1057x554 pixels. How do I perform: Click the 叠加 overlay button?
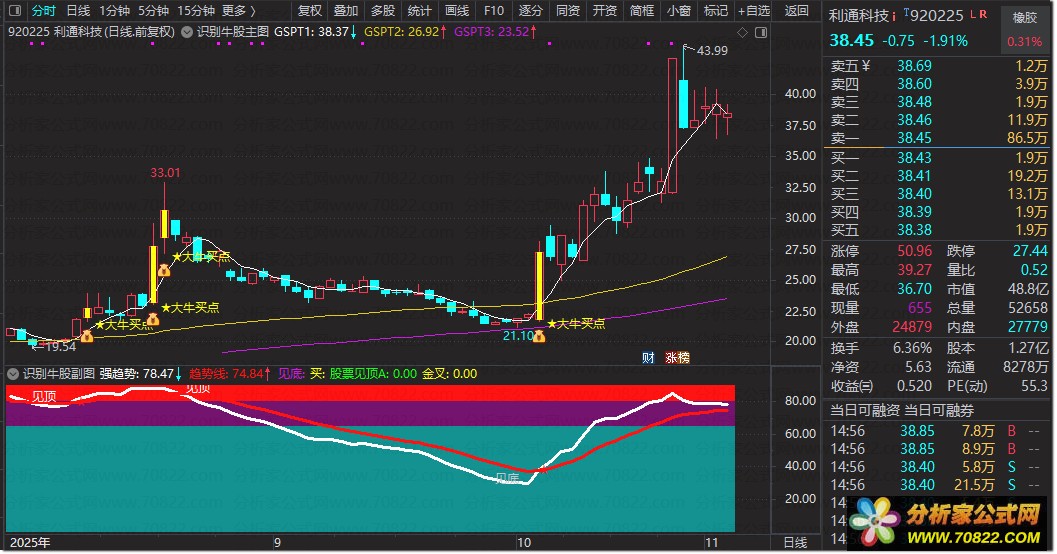tap(346, 11)
